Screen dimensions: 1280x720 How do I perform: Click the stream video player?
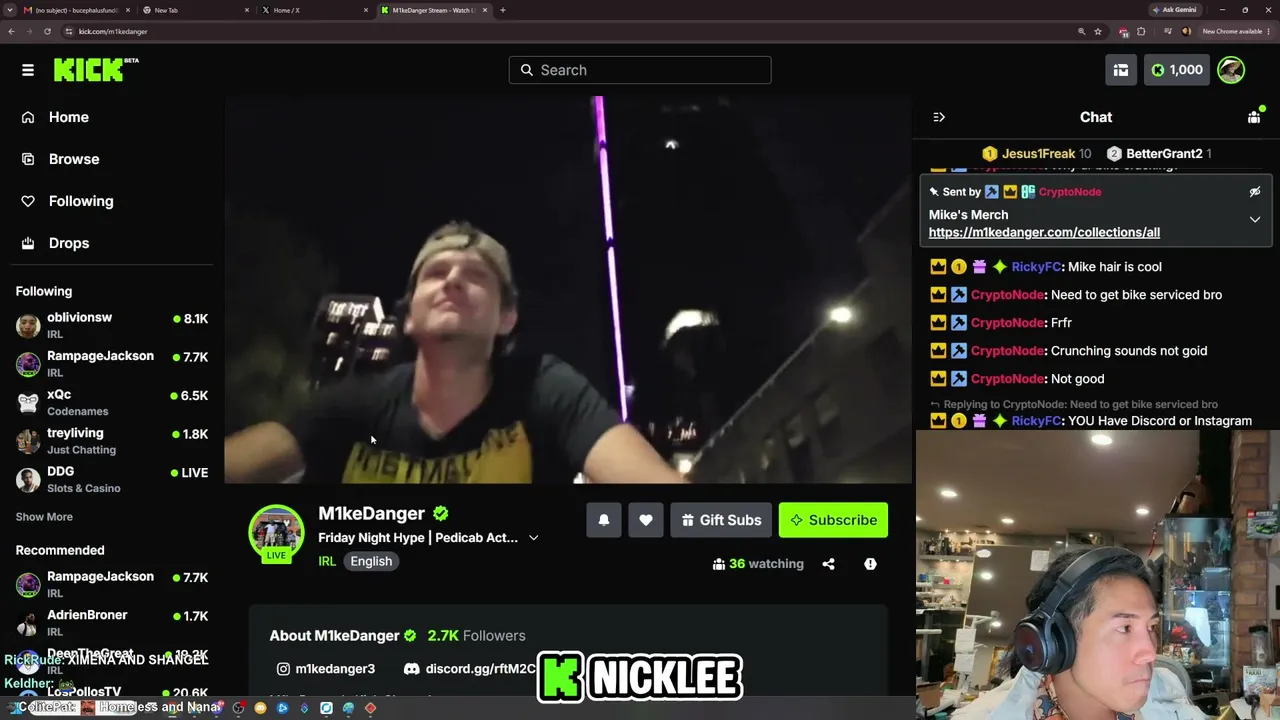tap(568, 290)
